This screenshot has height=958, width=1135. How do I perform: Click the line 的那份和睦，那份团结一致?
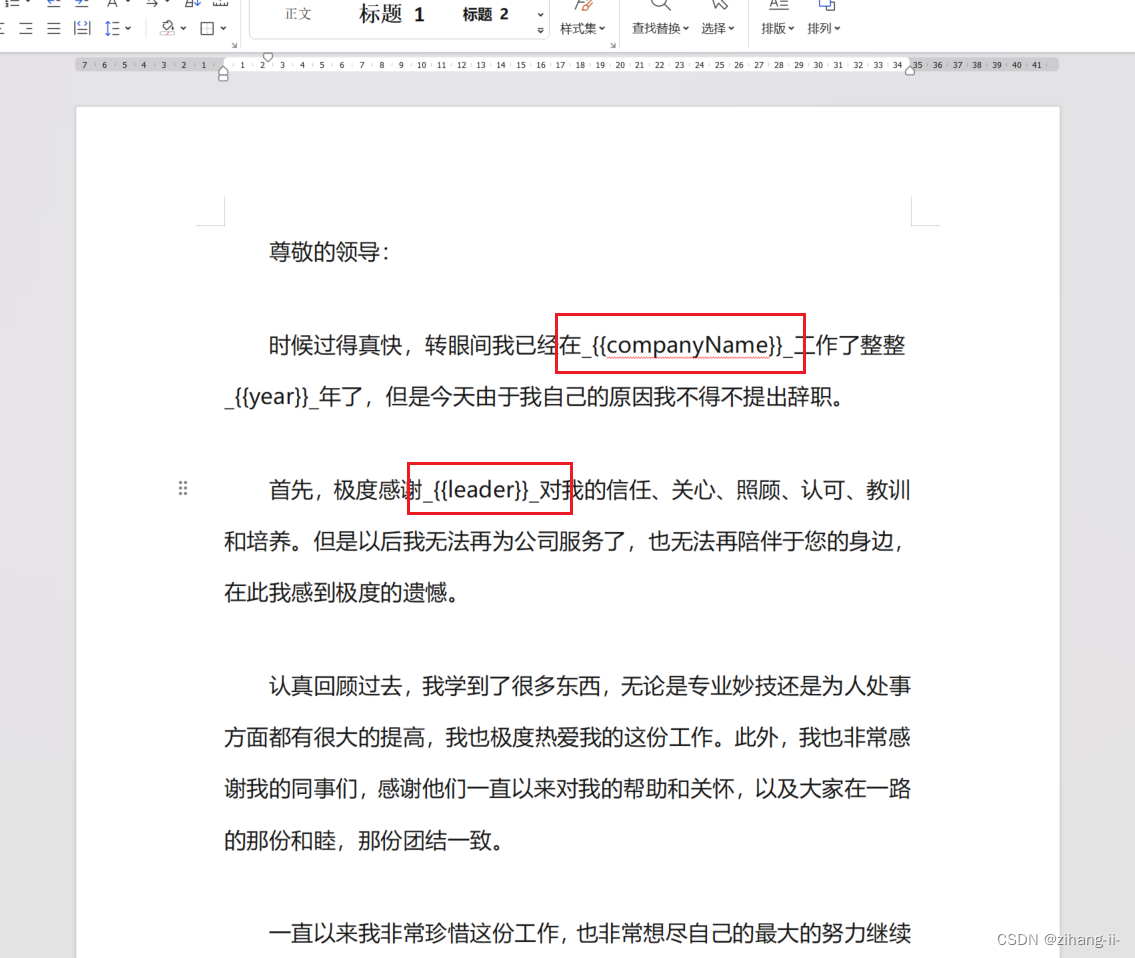point(363,841)
